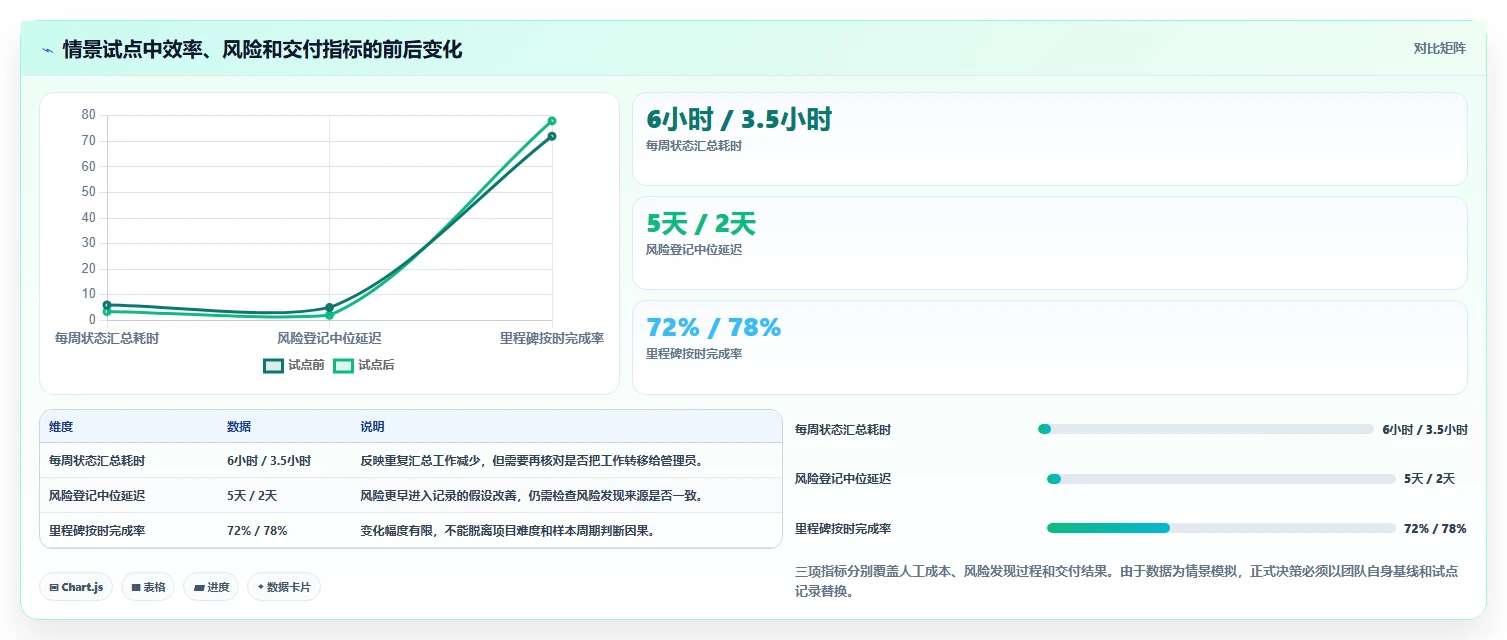Viewport: 1507px width, 640px height.
Task: Select the 里程碑按时完成率 table row label
Action: click(97, 531)
